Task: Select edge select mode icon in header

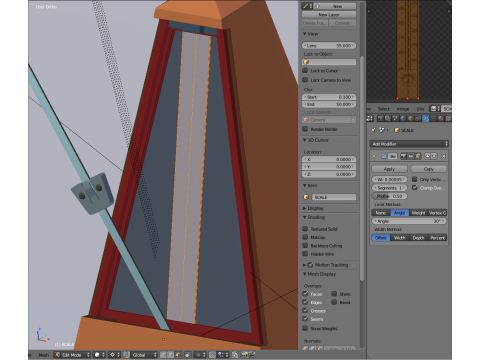Action: tap(170, 355)
